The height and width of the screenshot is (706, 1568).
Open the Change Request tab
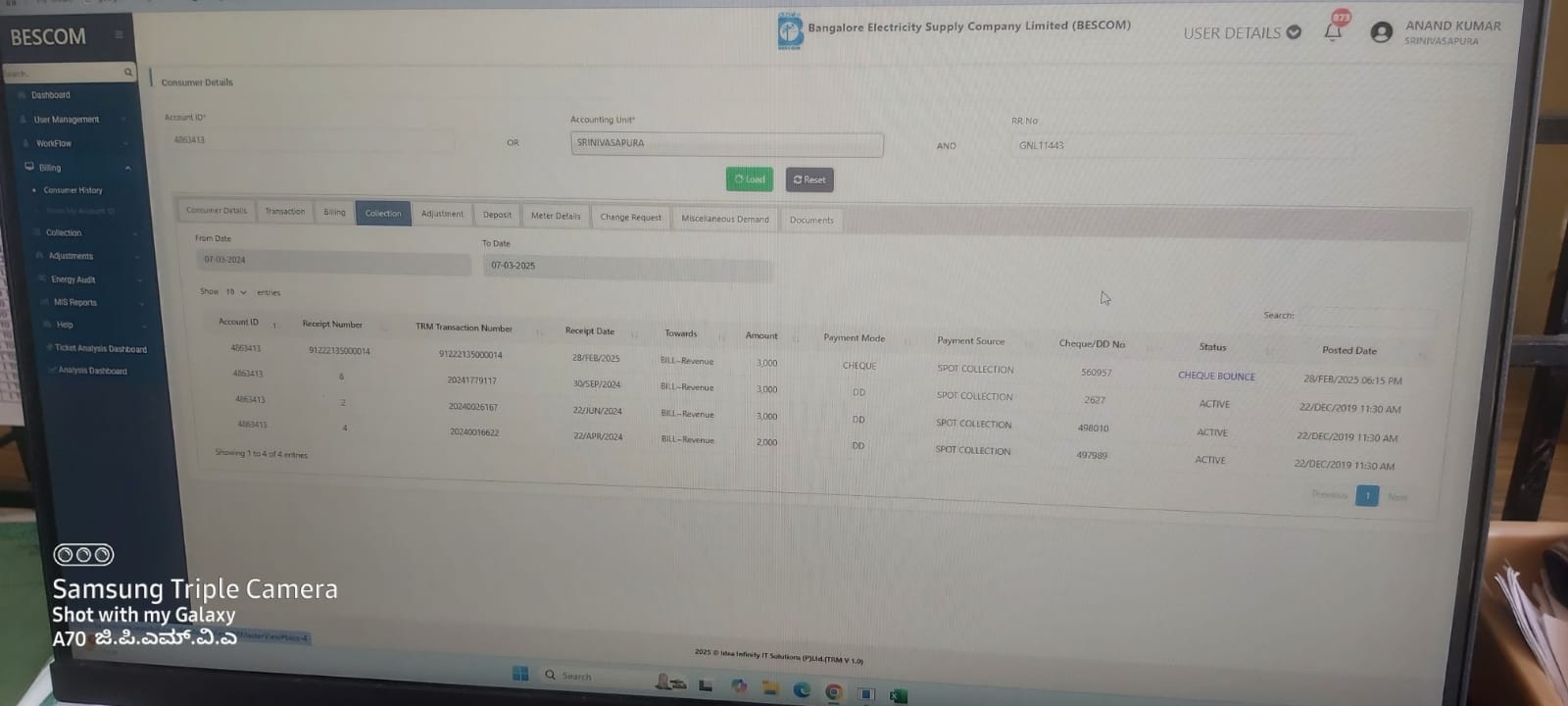pyautogui.click(x=631, y=217)
